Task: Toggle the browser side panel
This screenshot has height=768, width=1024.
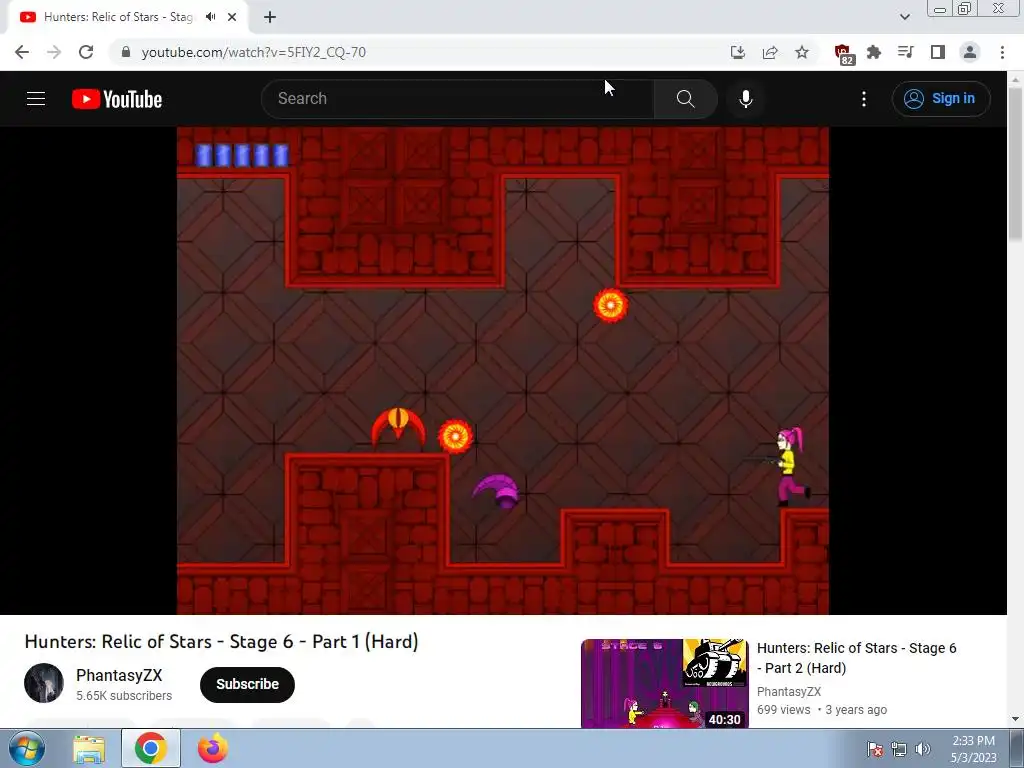Action: (x=938, y=52)
